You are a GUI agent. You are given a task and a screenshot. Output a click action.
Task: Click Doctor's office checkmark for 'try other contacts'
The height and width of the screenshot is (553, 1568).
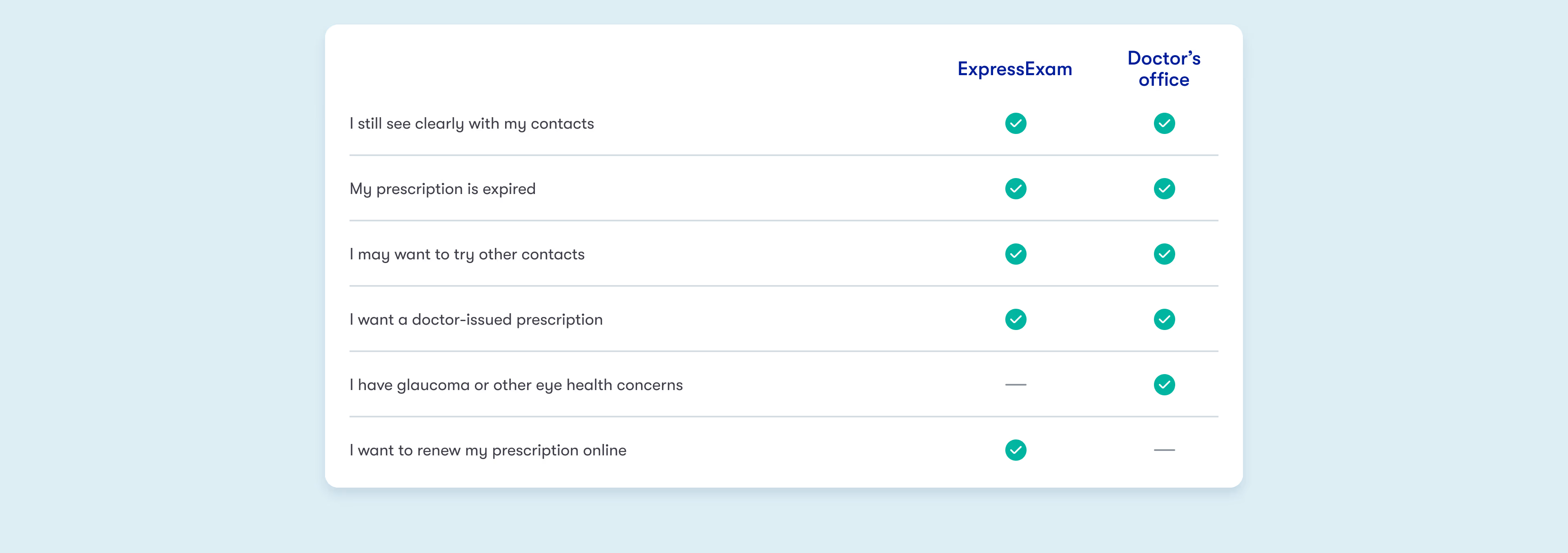coord(1164,254)
